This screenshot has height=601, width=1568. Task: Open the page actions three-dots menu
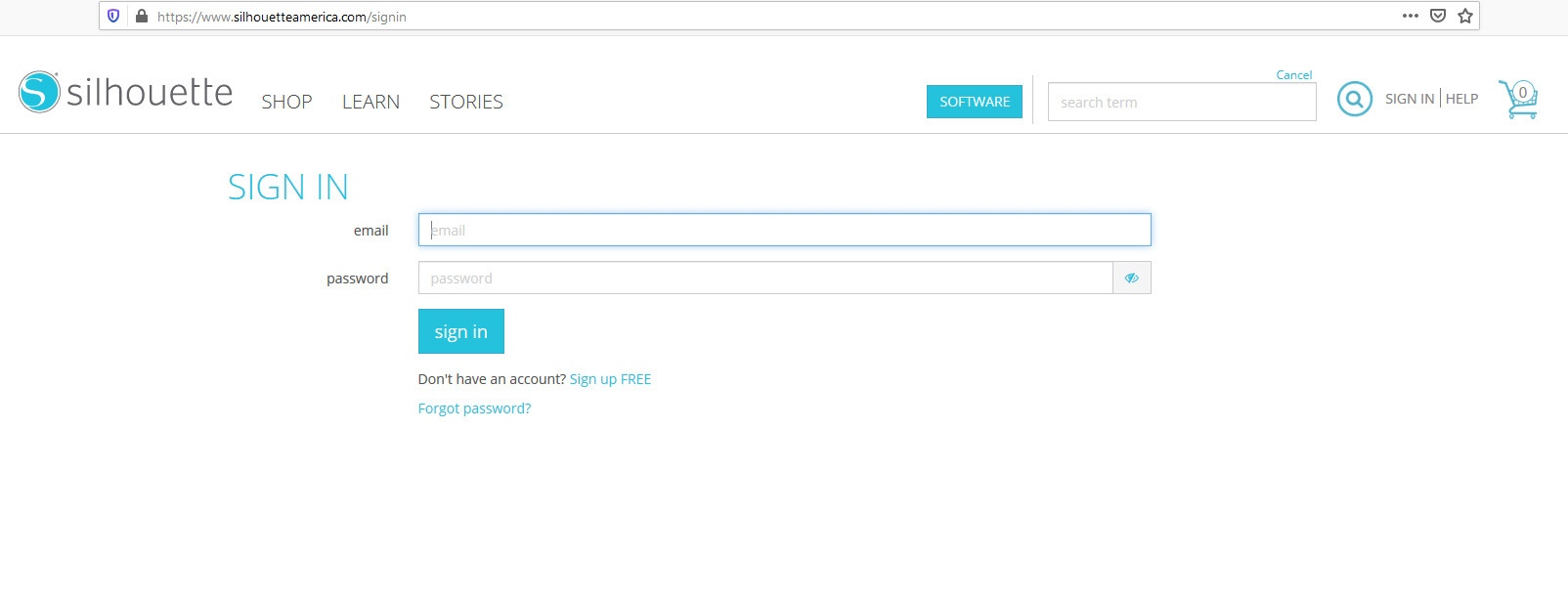[x=1410, y=16]
